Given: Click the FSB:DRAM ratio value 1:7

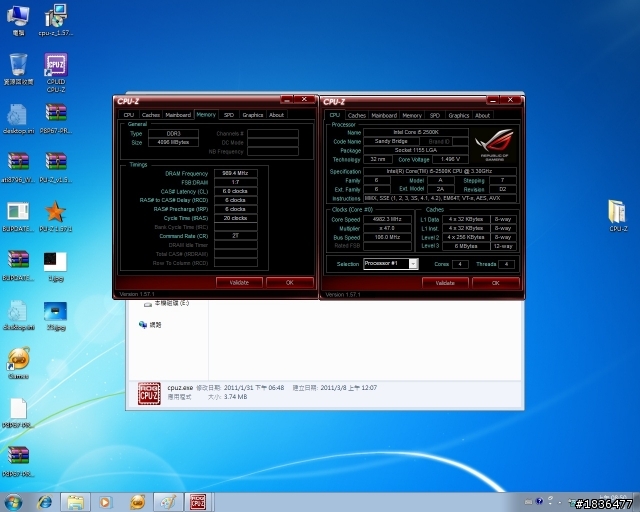Looking at the screenshot, I should (x=236, y=183).
